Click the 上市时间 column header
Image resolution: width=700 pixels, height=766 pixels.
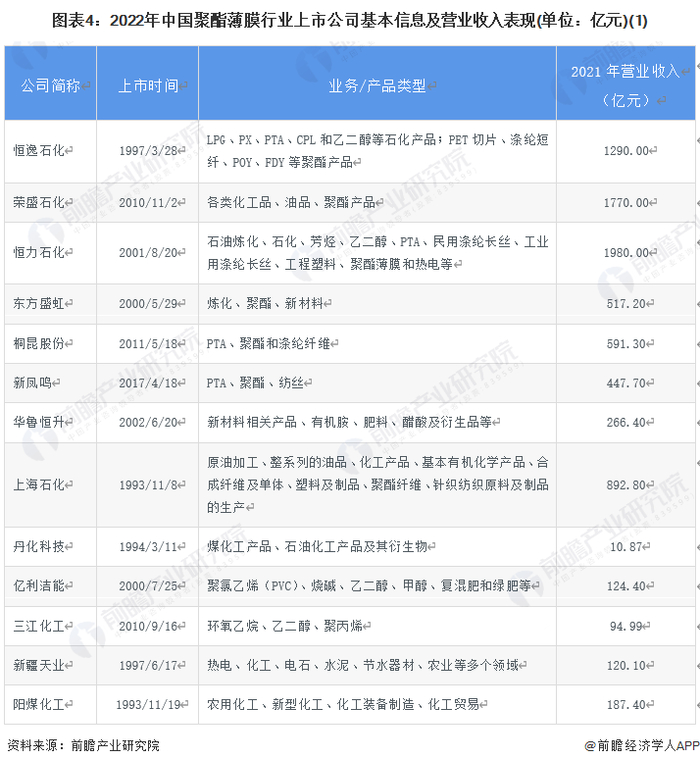[x=148, y=85]
